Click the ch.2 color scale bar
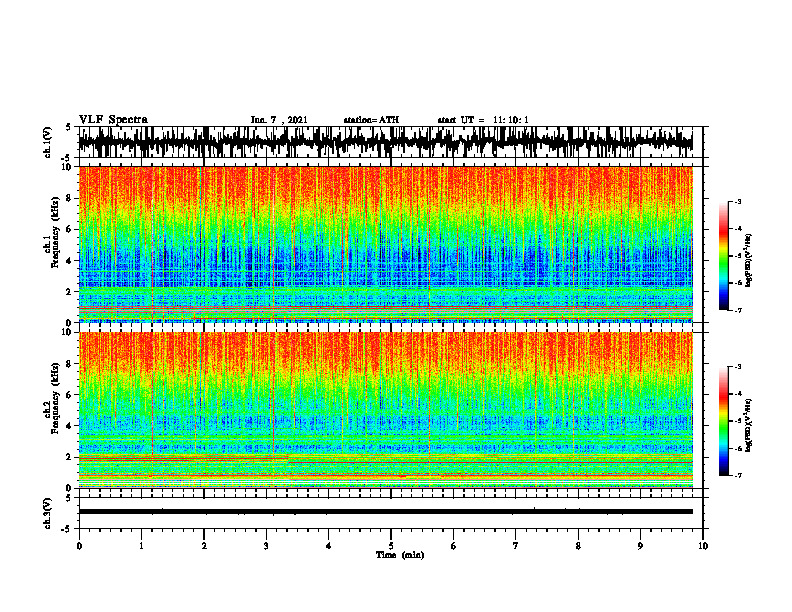This screenshot has height=612, width=792. click(x=723, y=421)
